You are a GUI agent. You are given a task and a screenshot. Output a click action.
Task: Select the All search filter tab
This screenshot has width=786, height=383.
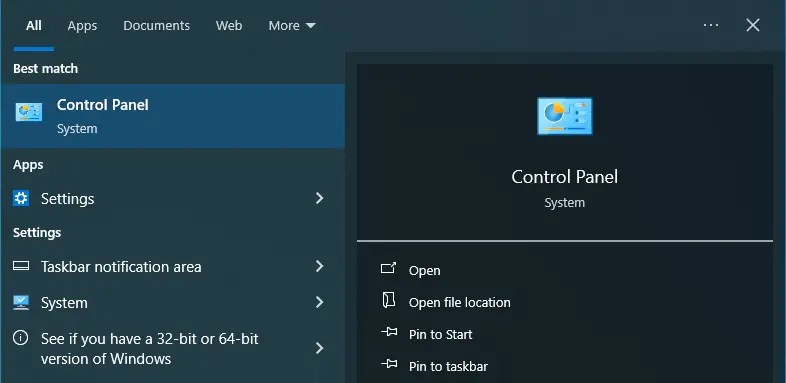[34, 26]
